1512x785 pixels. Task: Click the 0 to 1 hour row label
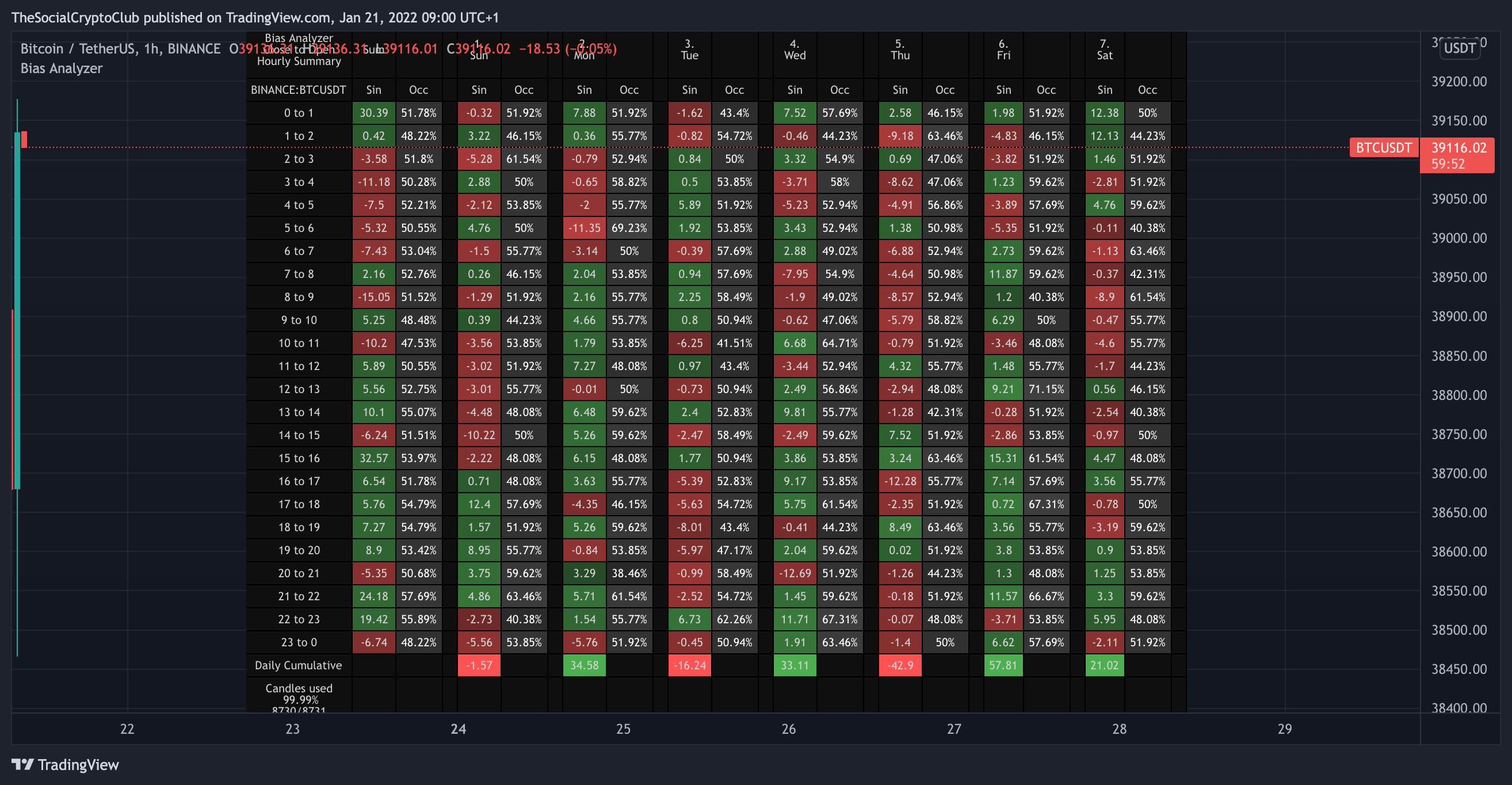click(x=298, y=113)
